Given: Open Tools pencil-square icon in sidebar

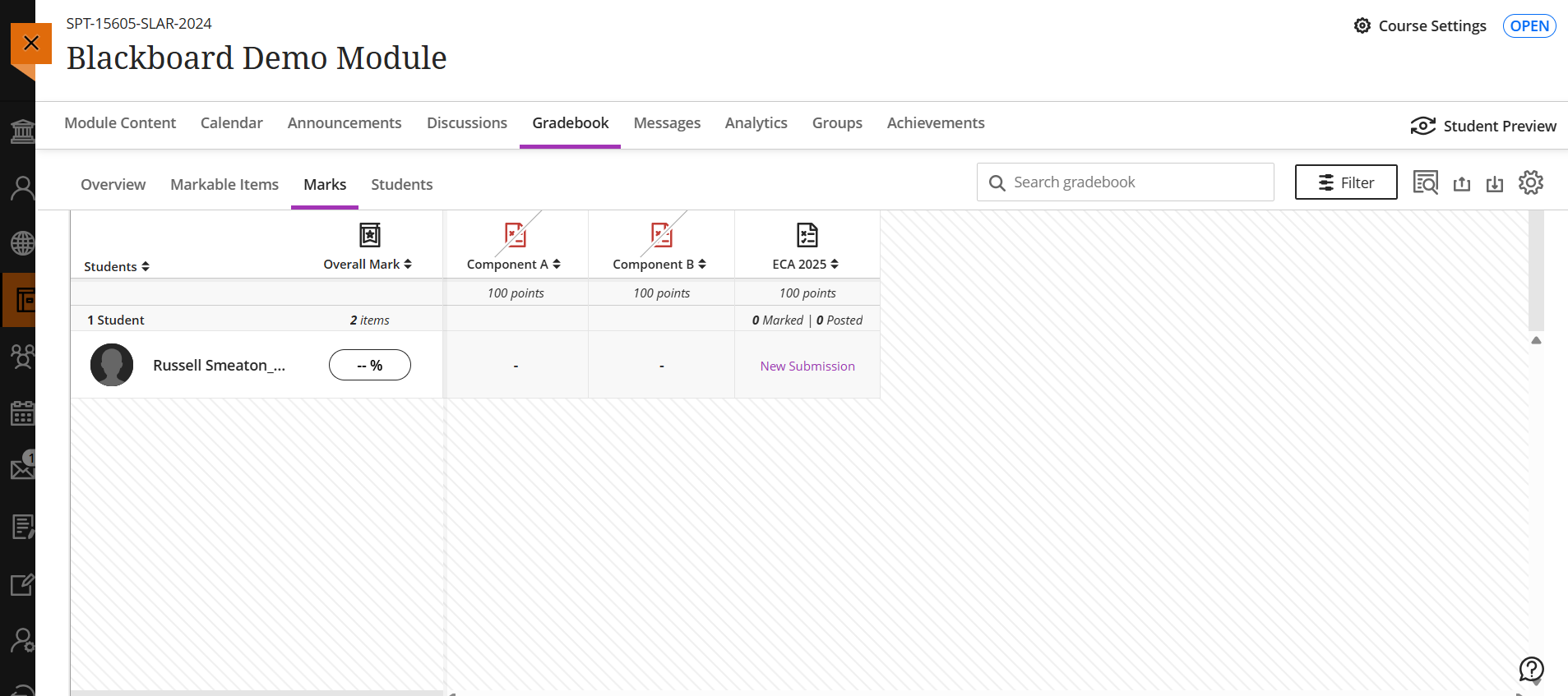Looking at the screenshot, I should coord(23,584).
